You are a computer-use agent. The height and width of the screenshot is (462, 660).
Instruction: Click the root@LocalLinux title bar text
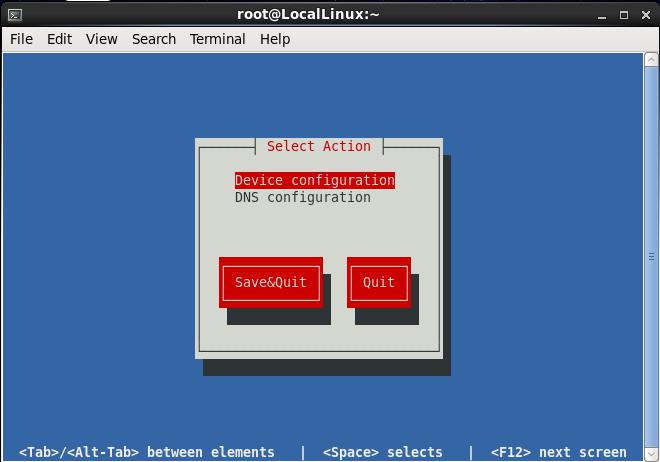tap(308, 14)
